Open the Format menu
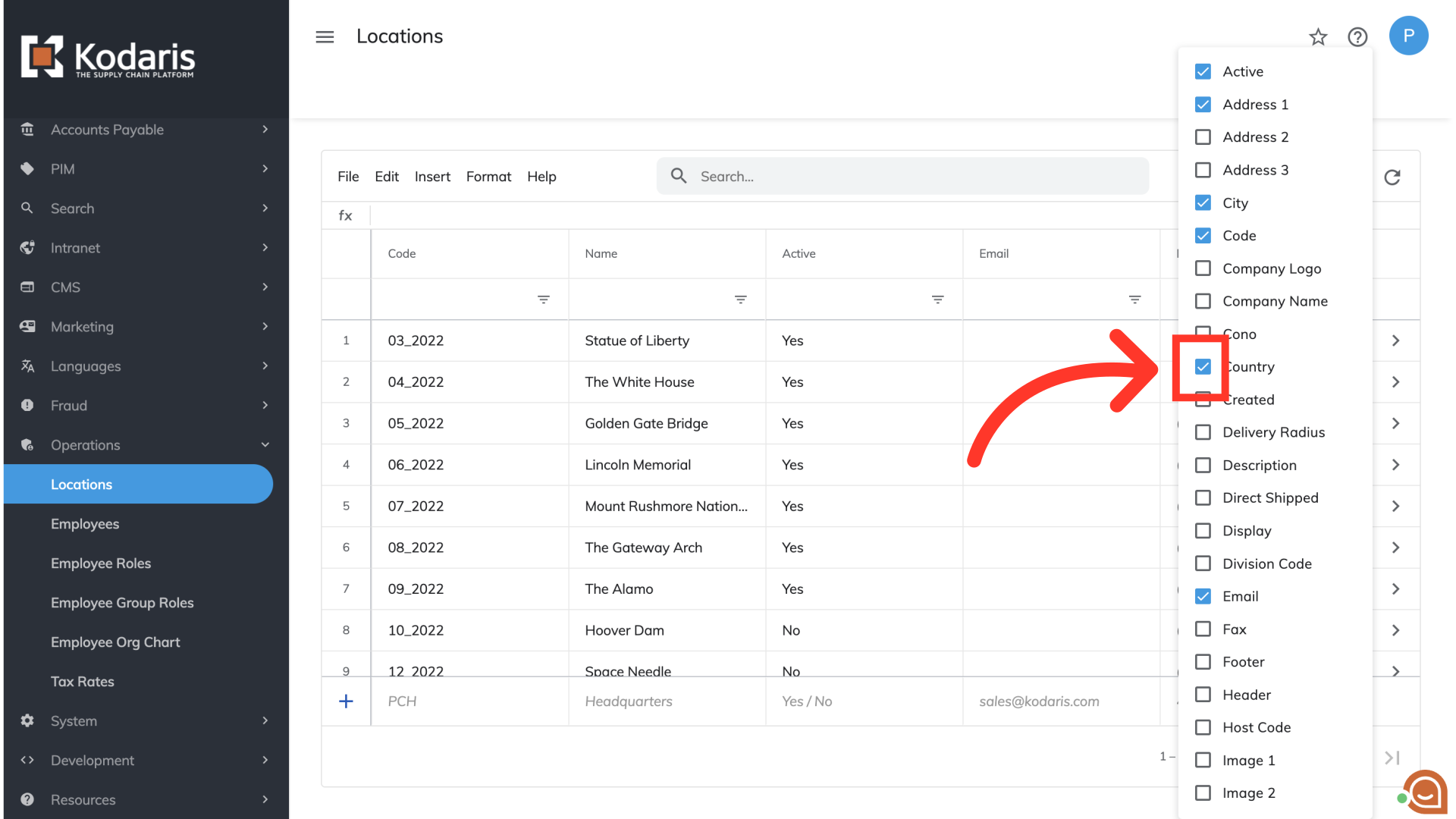Image resolution: width=1456 pixels, height=819 pixels. [488, 177]
